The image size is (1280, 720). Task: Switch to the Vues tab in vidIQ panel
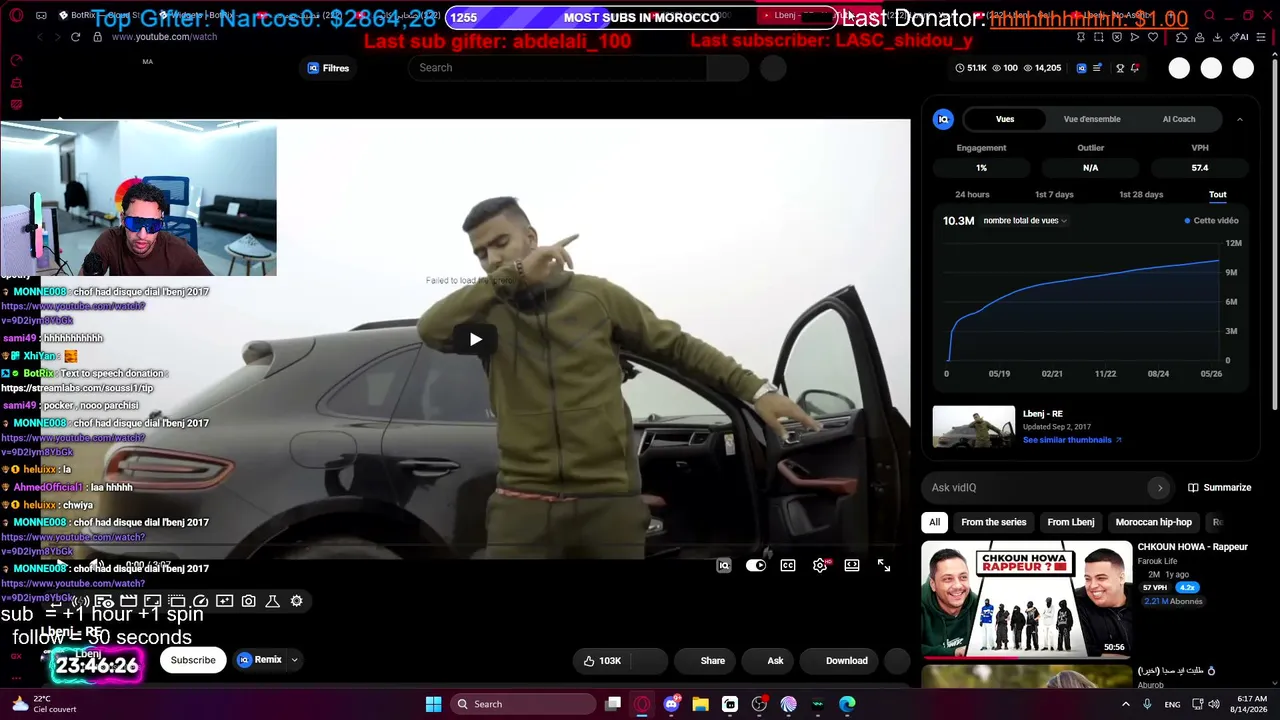[1005, 119]
